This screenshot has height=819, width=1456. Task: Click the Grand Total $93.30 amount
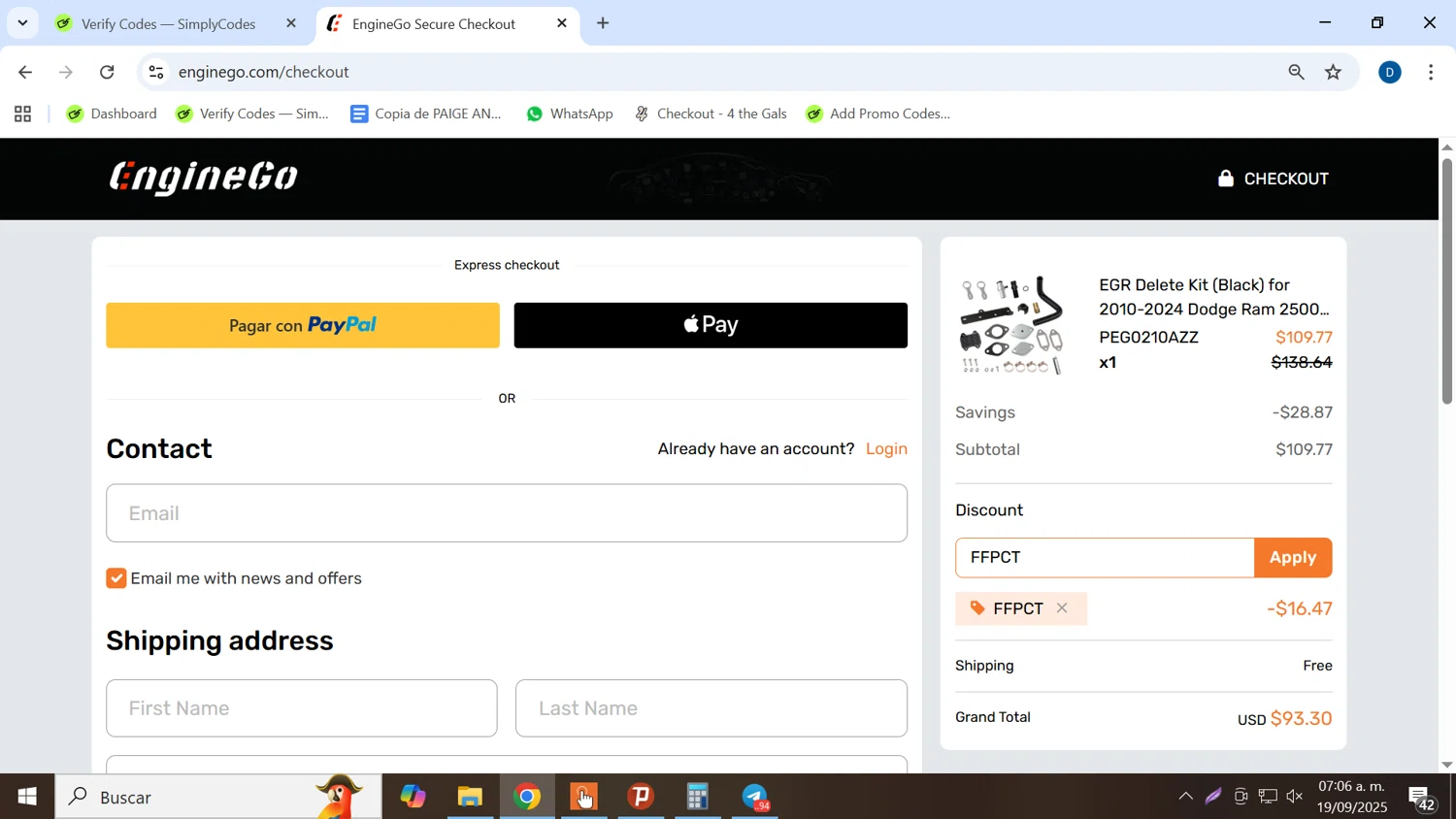point(1301,719)
